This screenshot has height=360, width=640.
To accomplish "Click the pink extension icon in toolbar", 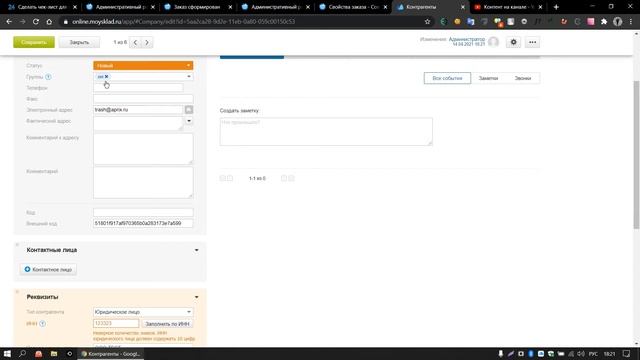I will 591,22.
